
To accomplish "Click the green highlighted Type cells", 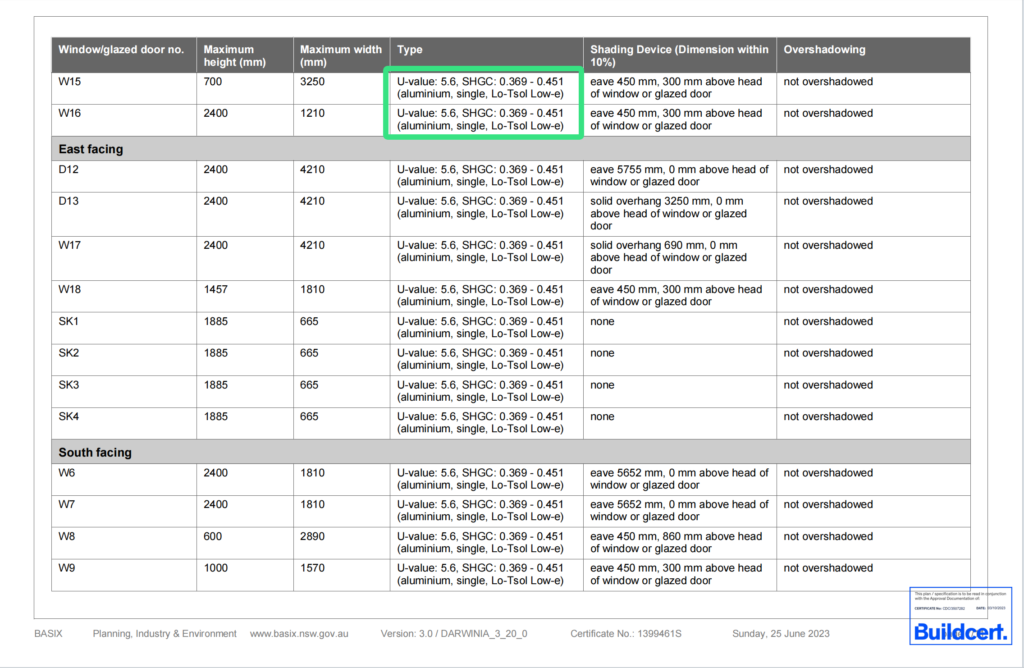I will coord(484,103).
